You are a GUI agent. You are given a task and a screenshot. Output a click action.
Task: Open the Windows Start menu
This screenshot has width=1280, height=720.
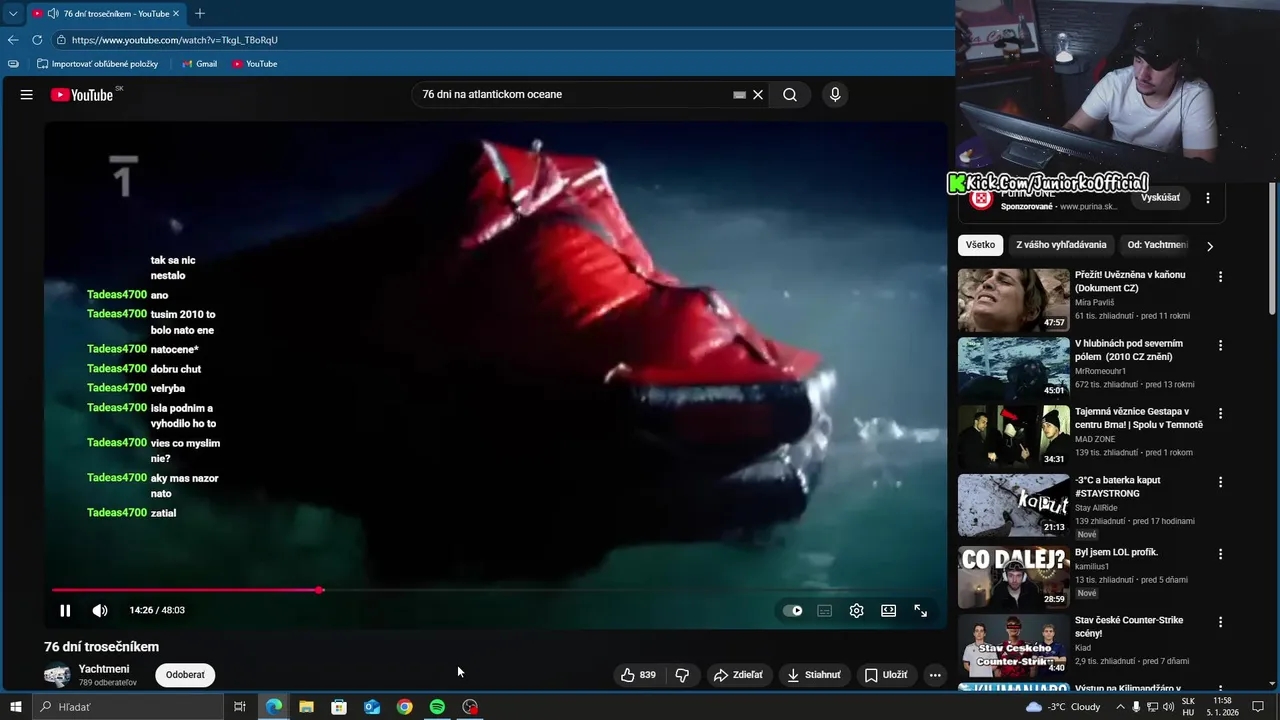point(16,707)
